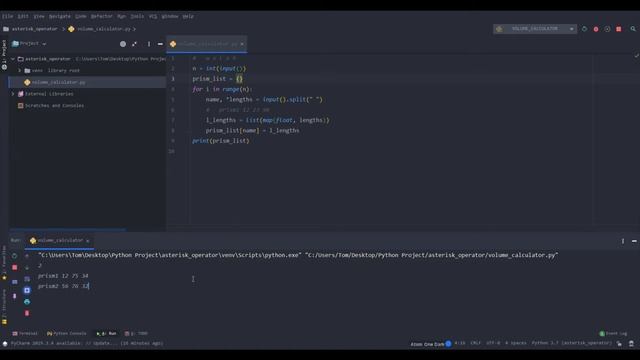Click the Structure side tab
The height and width of the screenshot is (360, 640).
(x=4, y=307)
